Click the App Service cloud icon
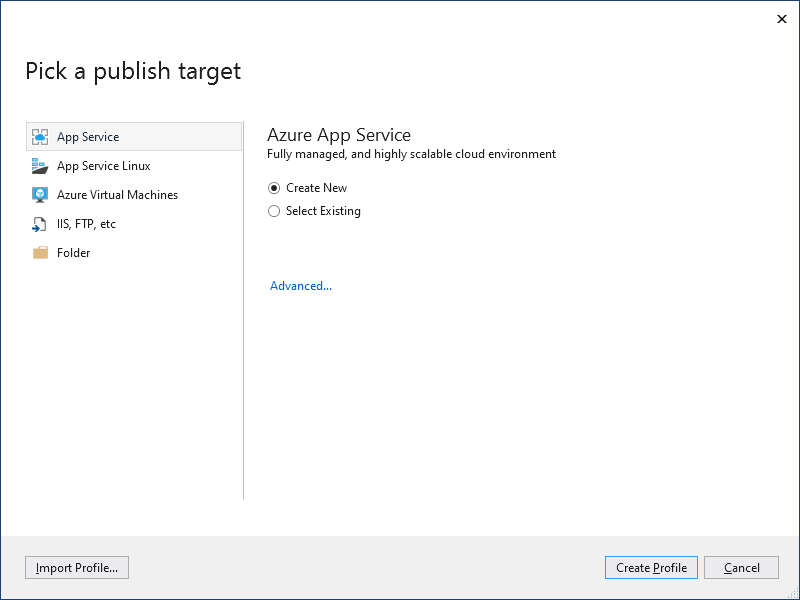Viewport: 800px width, 600px height. pyautogui.click(x=40, y=137)
